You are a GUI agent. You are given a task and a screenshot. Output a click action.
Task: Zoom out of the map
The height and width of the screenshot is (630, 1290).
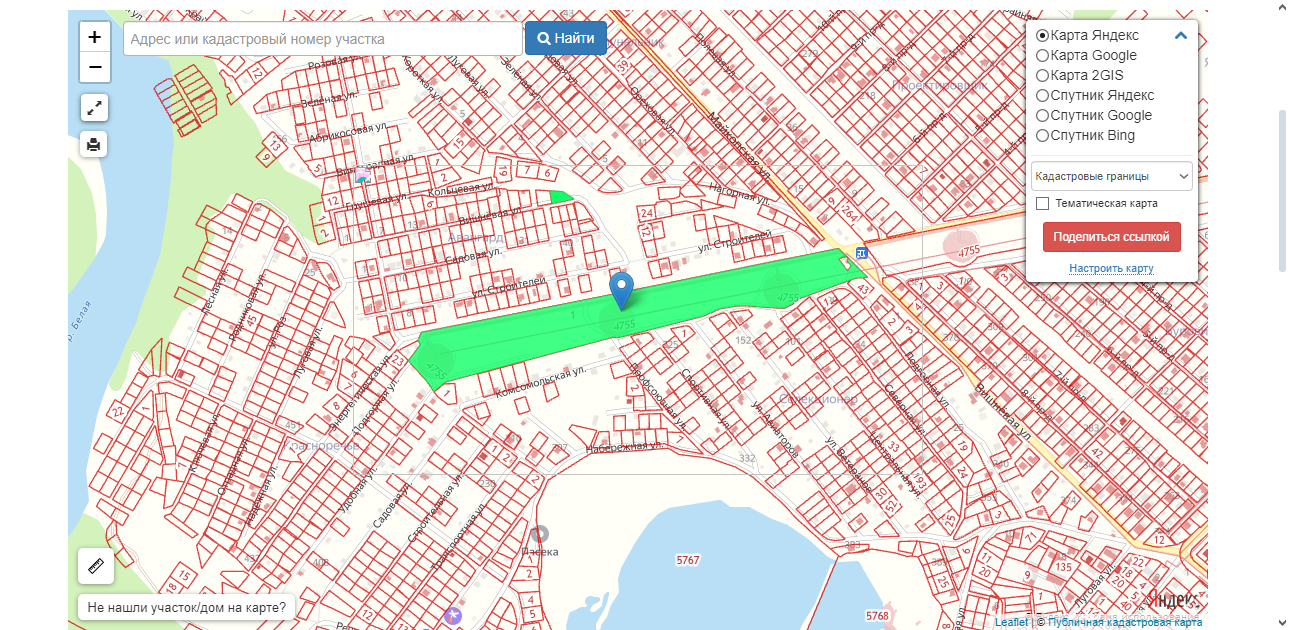point(94,67)
